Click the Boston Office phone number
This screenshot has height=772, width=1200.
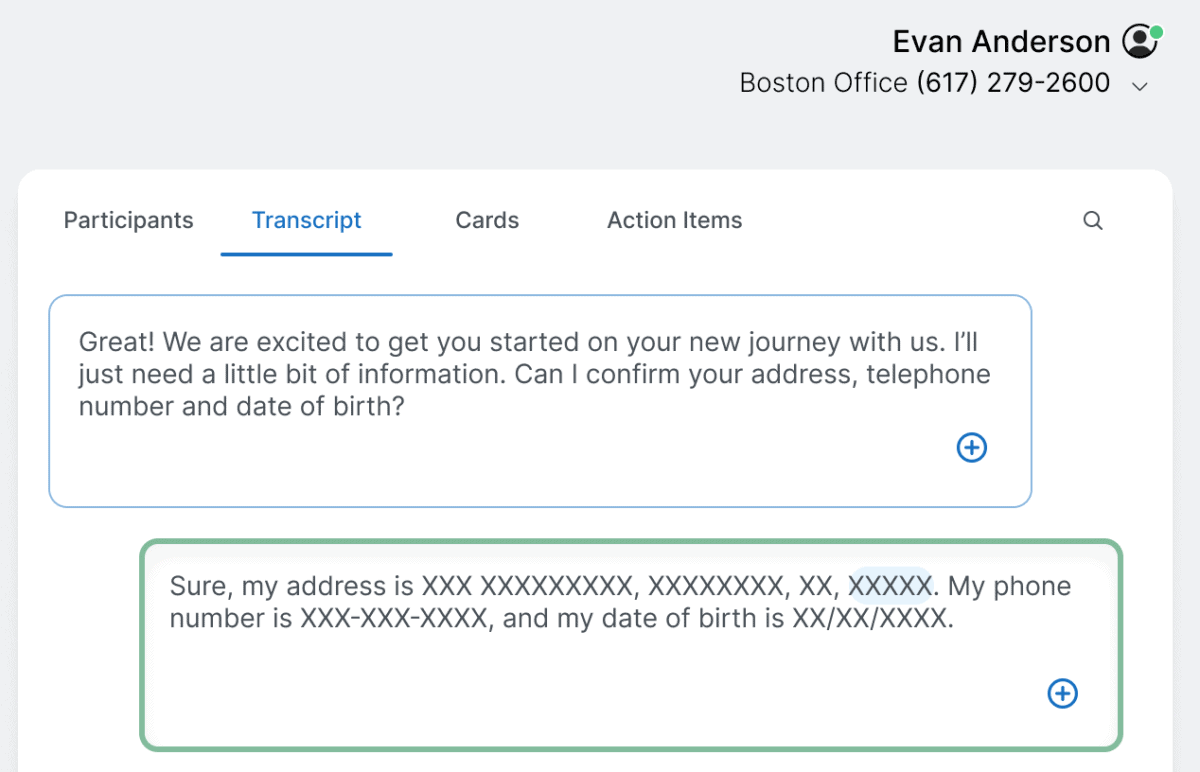(1013, 82)
